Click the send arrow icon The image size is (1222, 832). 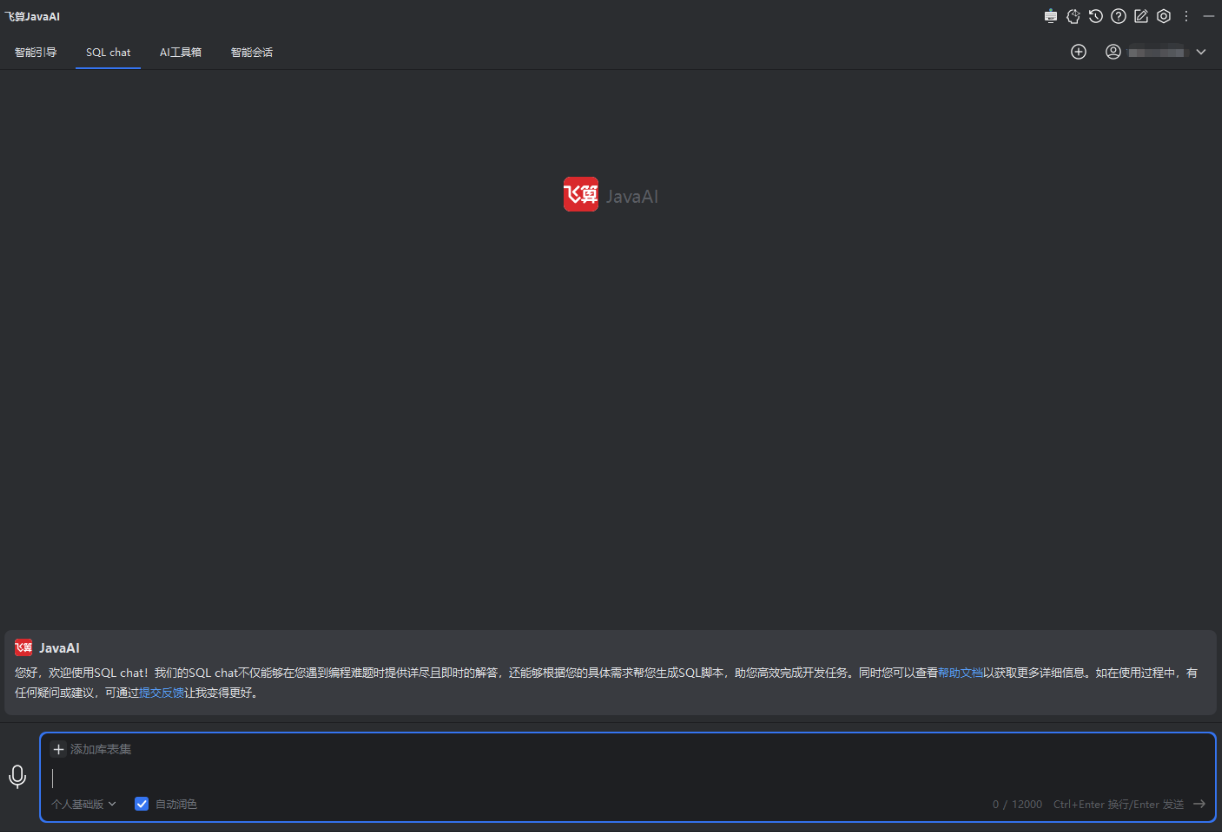(1199, 804)
